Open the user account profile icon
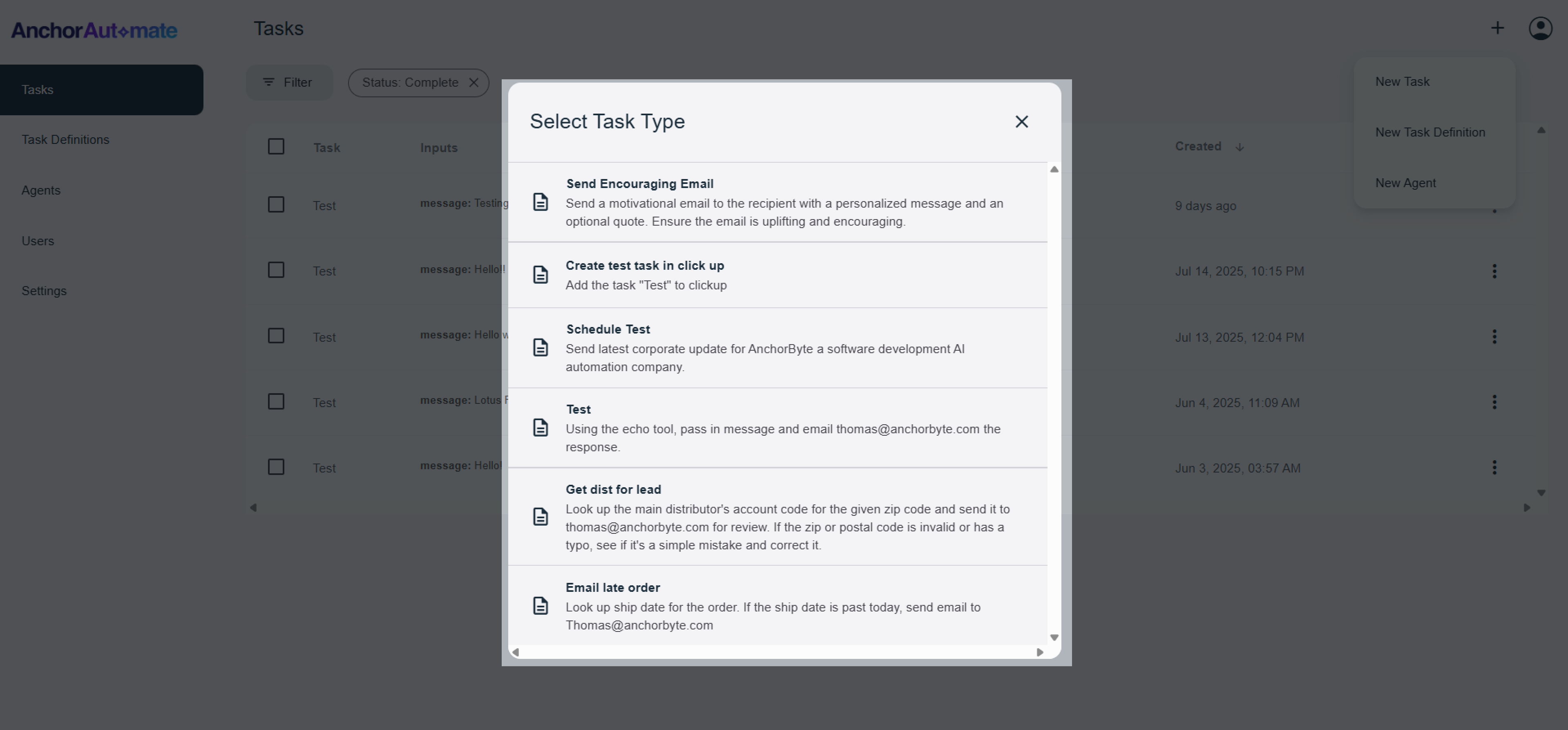 tap(1540, 28)
